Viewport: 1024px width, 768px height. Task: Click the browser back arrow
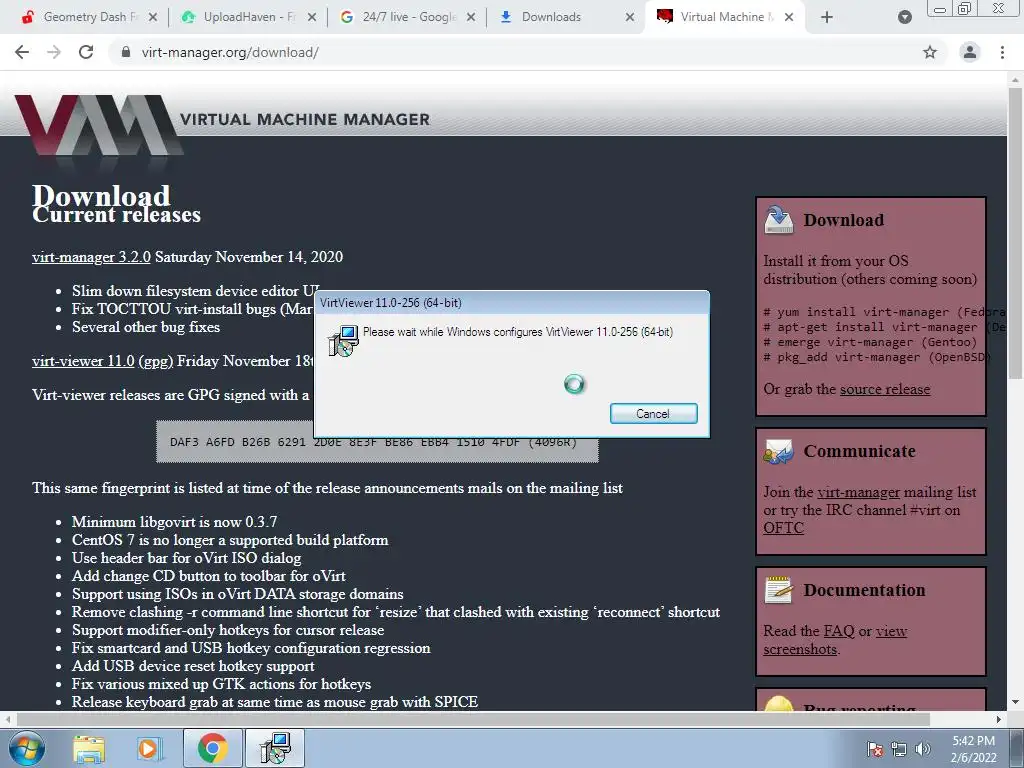(22, 52)
